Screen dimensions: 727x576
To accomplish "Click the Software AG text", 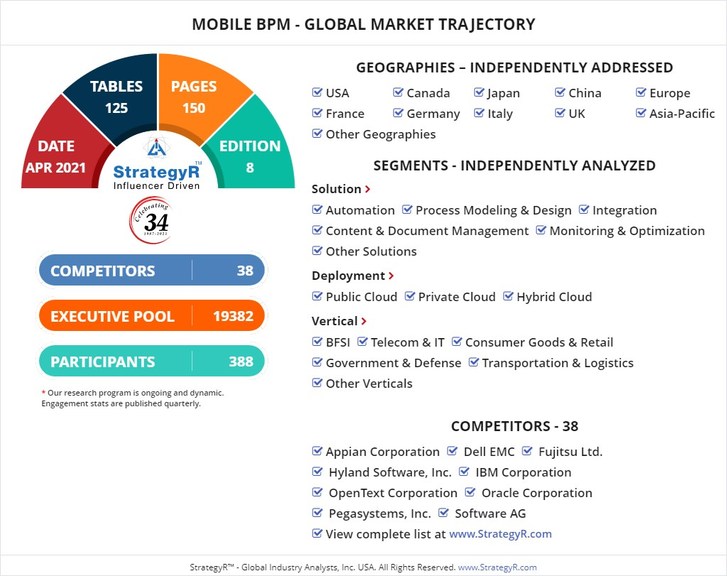I will pyautogui.click(x=490, y=513).
